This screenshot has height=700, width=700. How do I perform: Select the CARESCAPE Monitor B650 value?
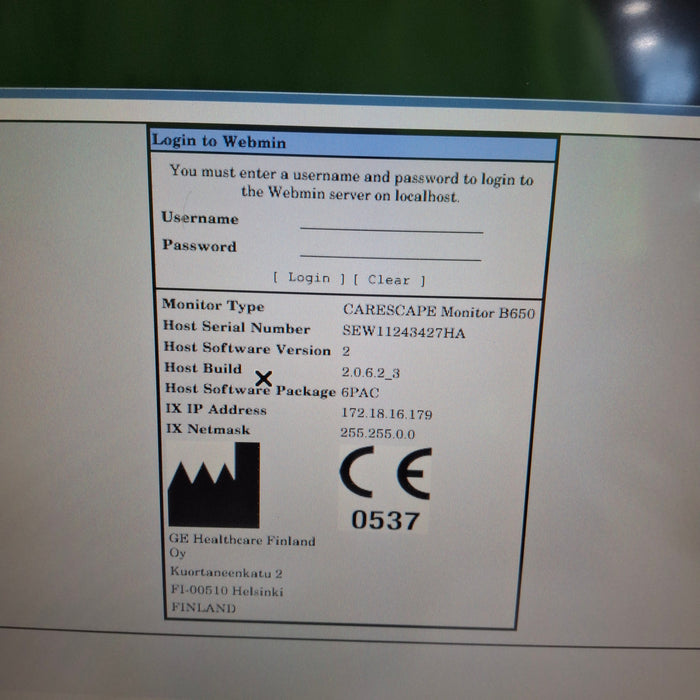pyautogui.click(x=438, y=312)
